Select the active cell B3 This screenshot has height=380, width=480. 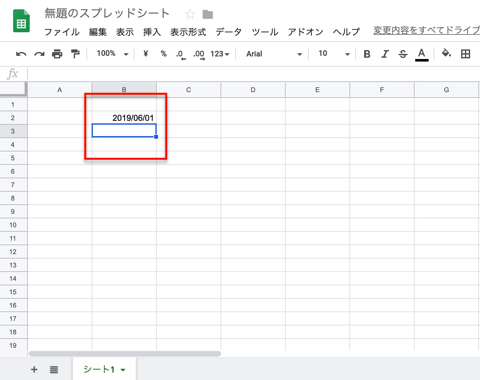pyautogui.click(x=124, y=131)
